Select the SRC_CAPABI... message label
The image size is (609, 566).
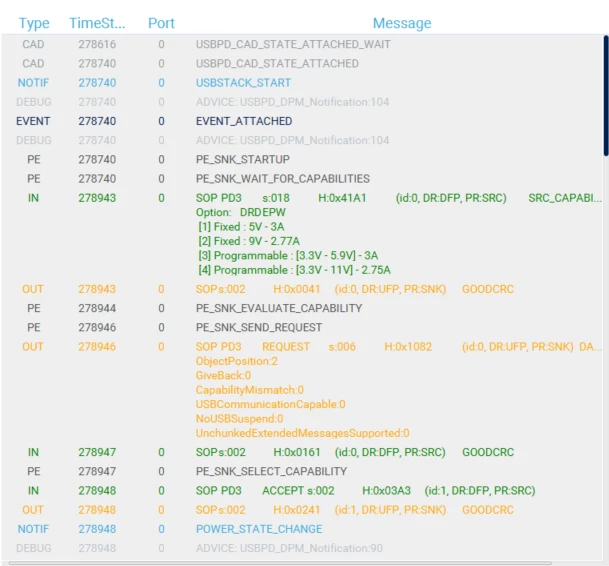click(565, 198)
